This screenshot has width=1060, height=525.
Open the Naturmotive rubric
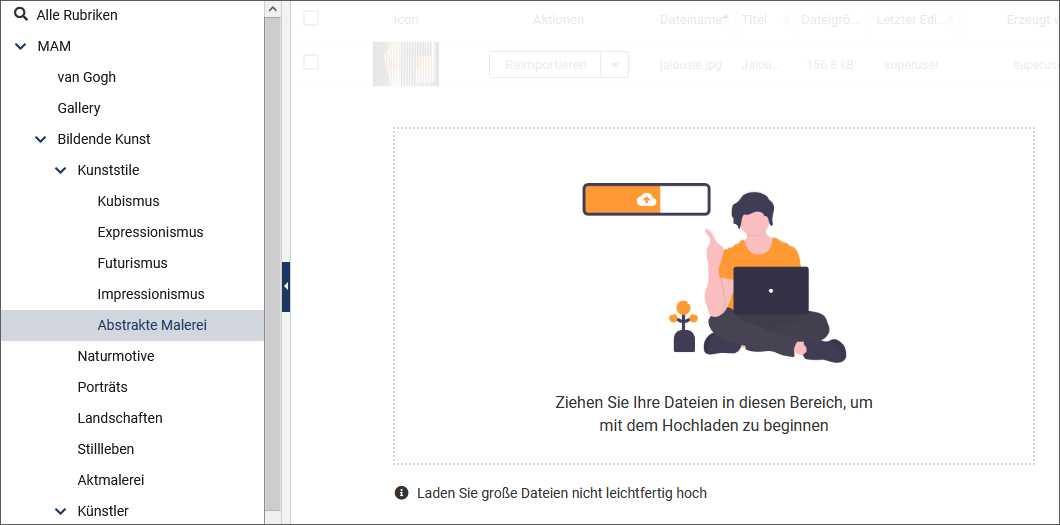coord(116,356)
